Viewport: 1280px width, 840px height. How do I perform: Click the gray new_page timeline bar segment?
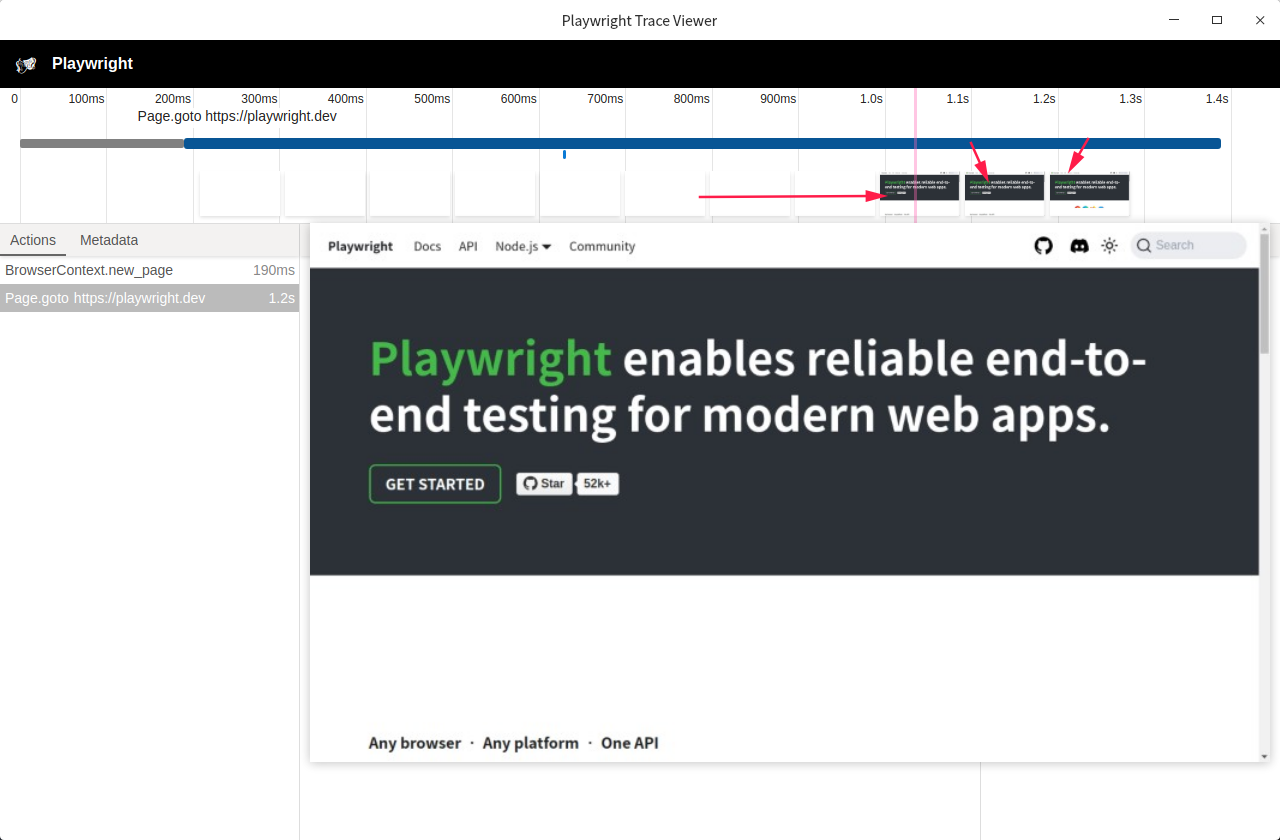pos(102,144)
